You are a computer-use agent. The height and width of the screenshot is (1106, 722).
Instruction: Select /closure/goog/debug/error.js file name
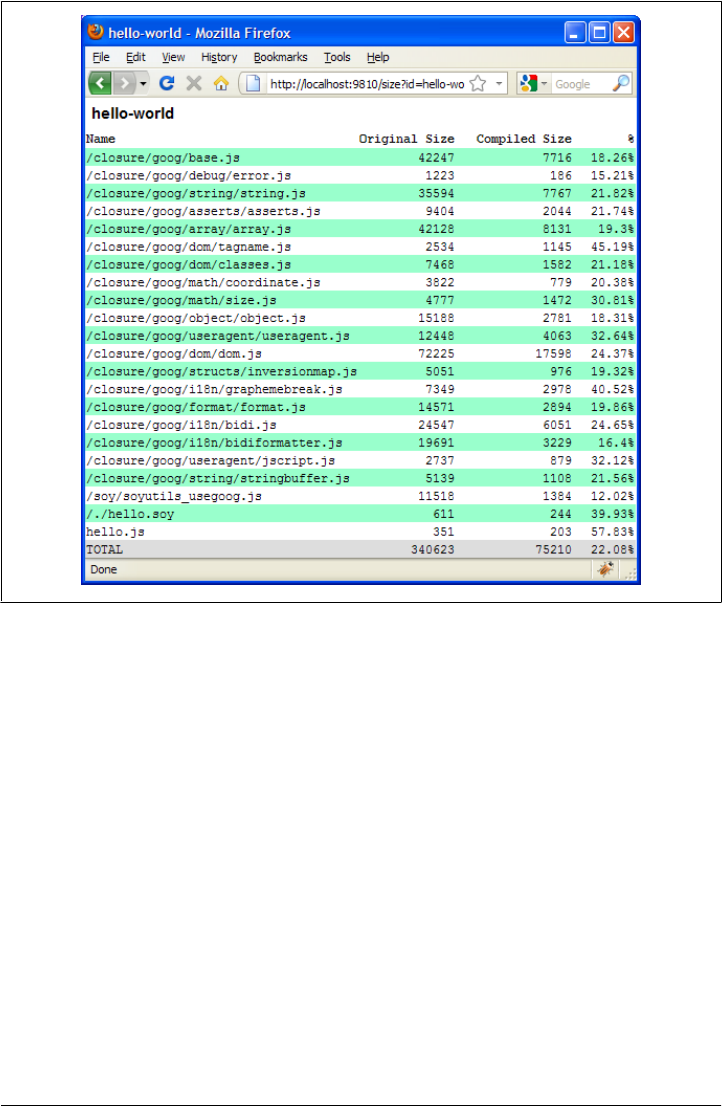[188, 175]
